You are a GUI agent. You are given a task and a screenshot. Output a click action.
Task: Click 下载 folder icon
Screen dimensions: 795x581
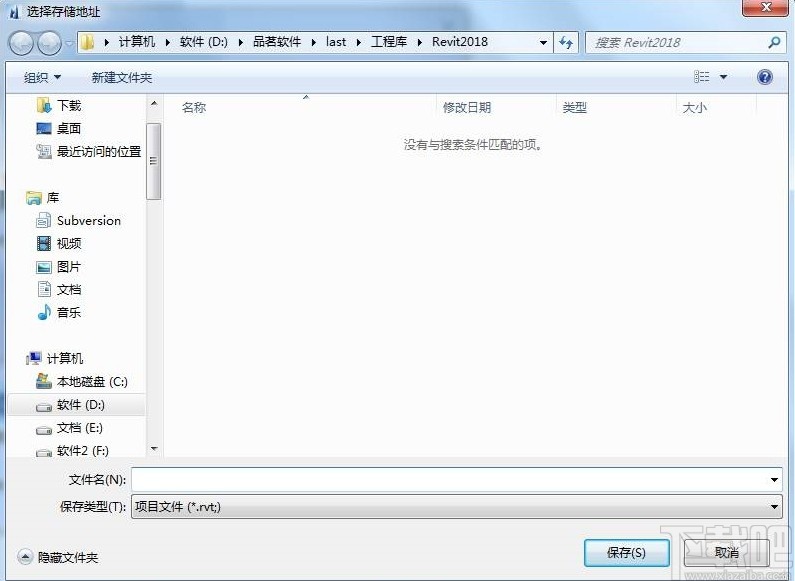(44, 105)
